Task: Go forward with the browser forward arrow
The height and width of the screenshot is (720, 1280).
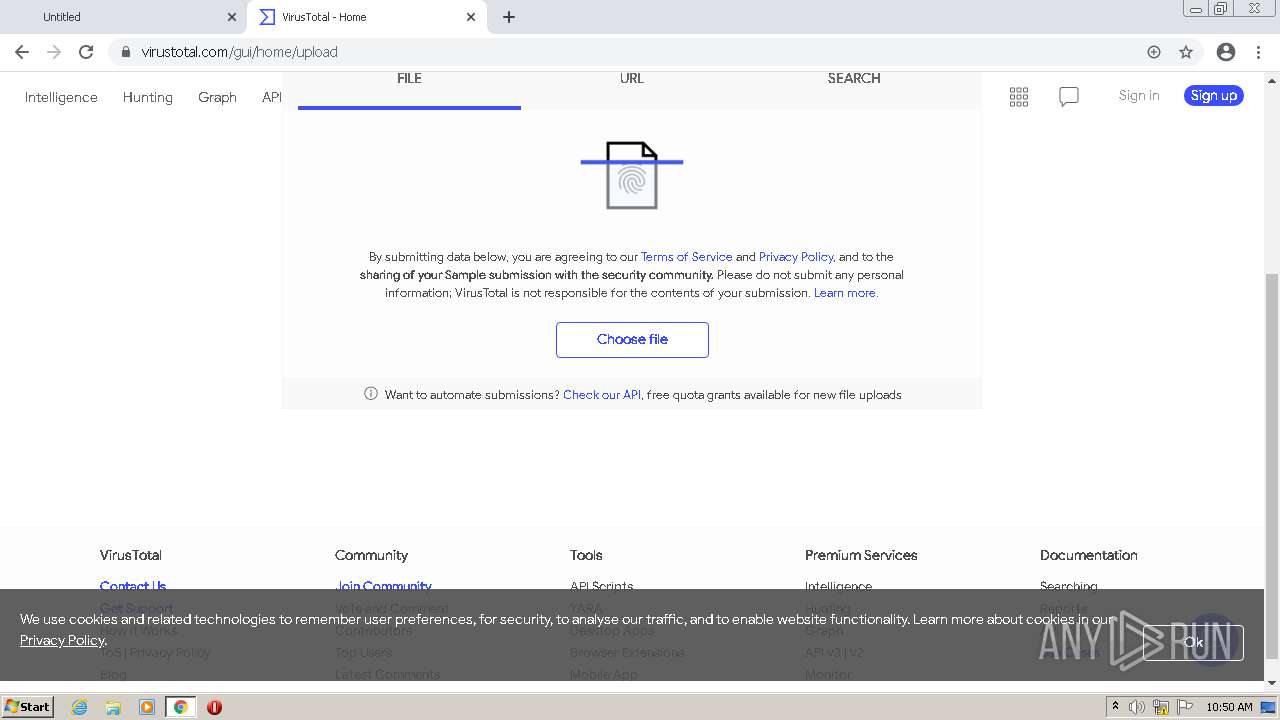Action: pos(54,52)
